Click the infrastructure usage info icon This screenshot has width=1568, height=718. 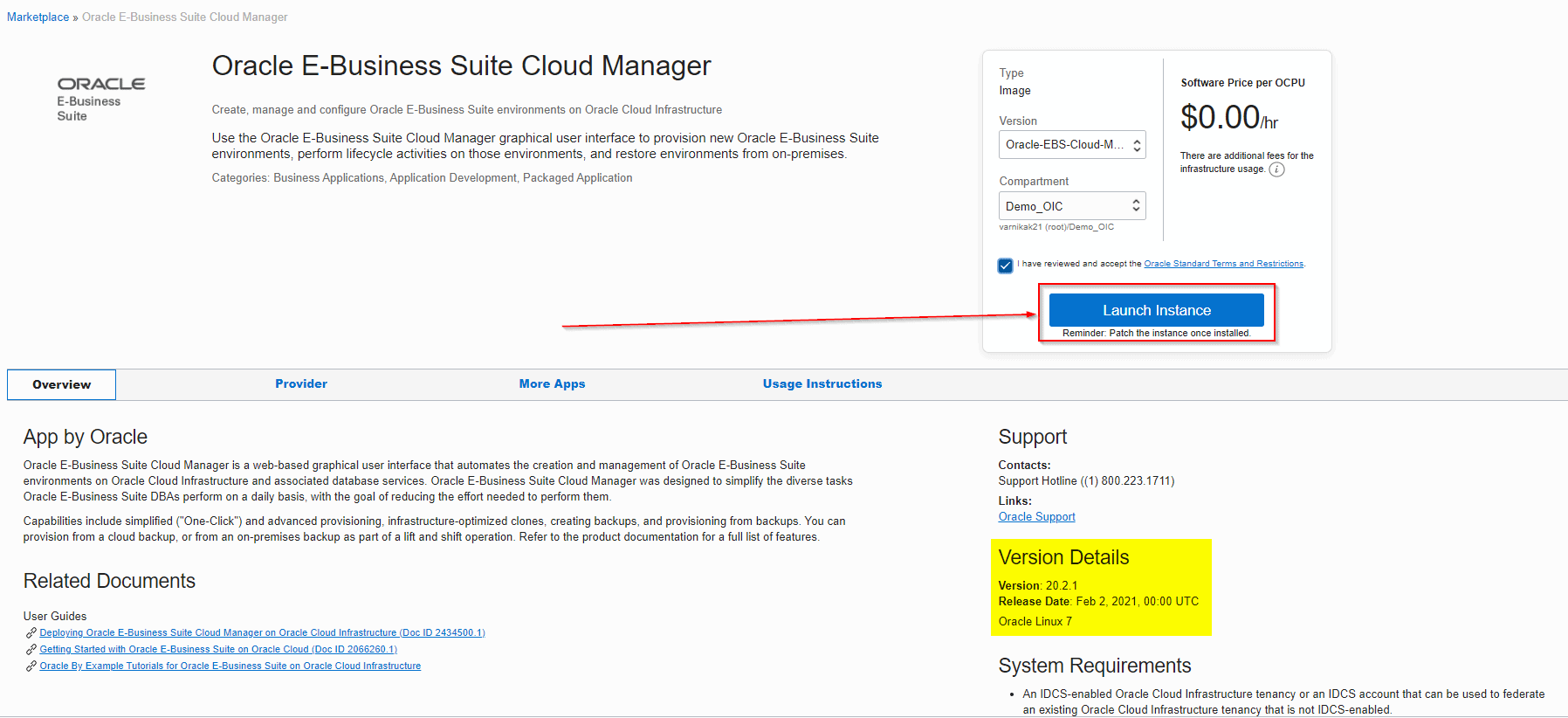pyautogui.click(x=1276, y=169)
